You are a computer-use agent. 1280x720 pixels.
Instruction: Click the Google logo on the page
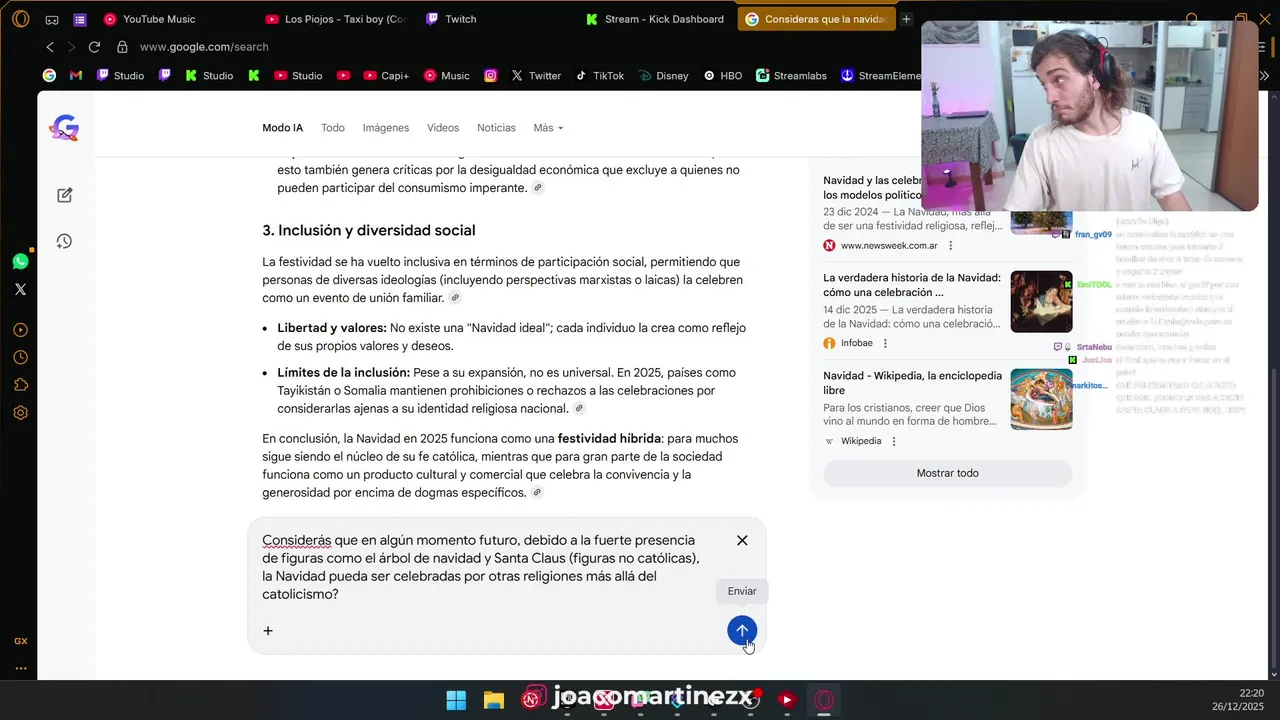click(65, 128)
